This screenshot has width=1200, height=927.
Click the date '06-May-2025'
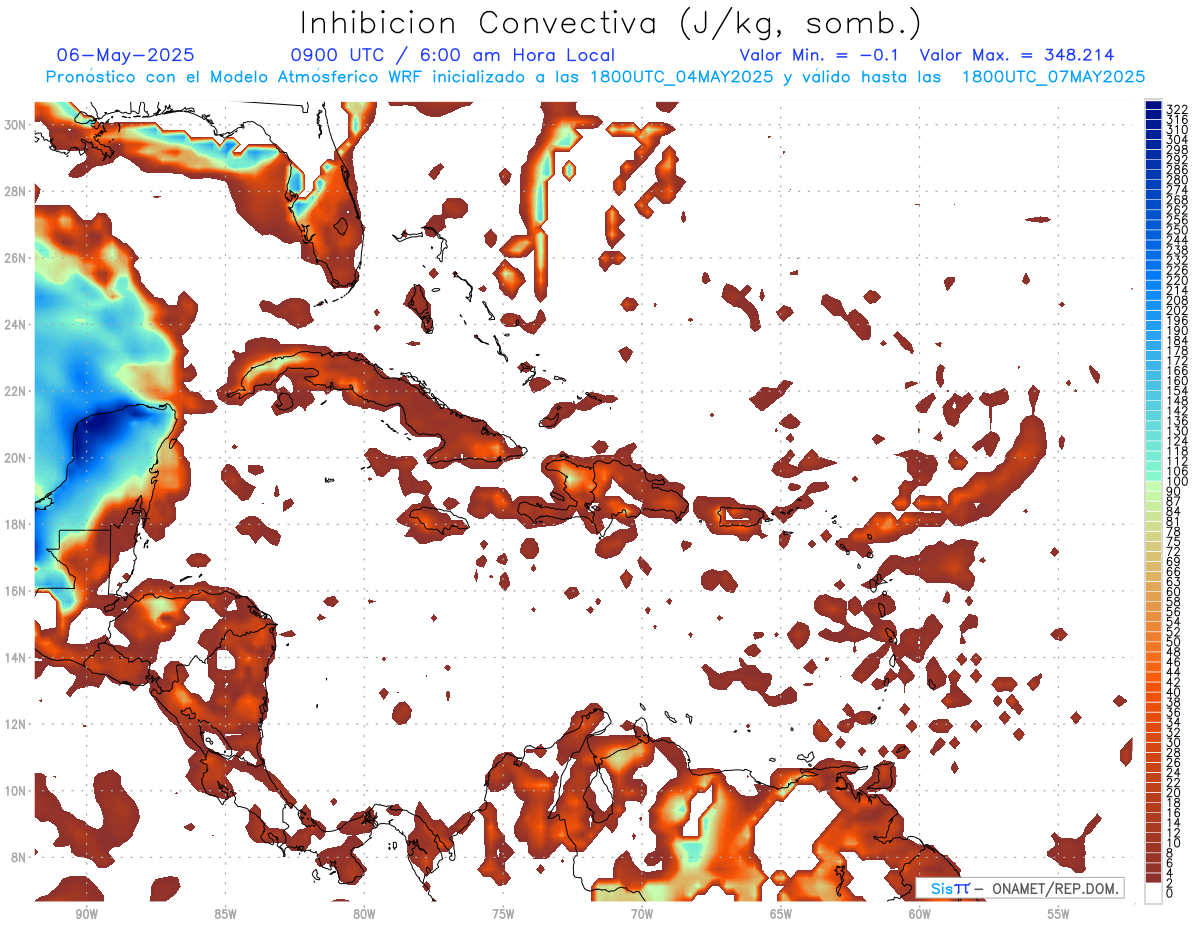click(x=125, y=55)
